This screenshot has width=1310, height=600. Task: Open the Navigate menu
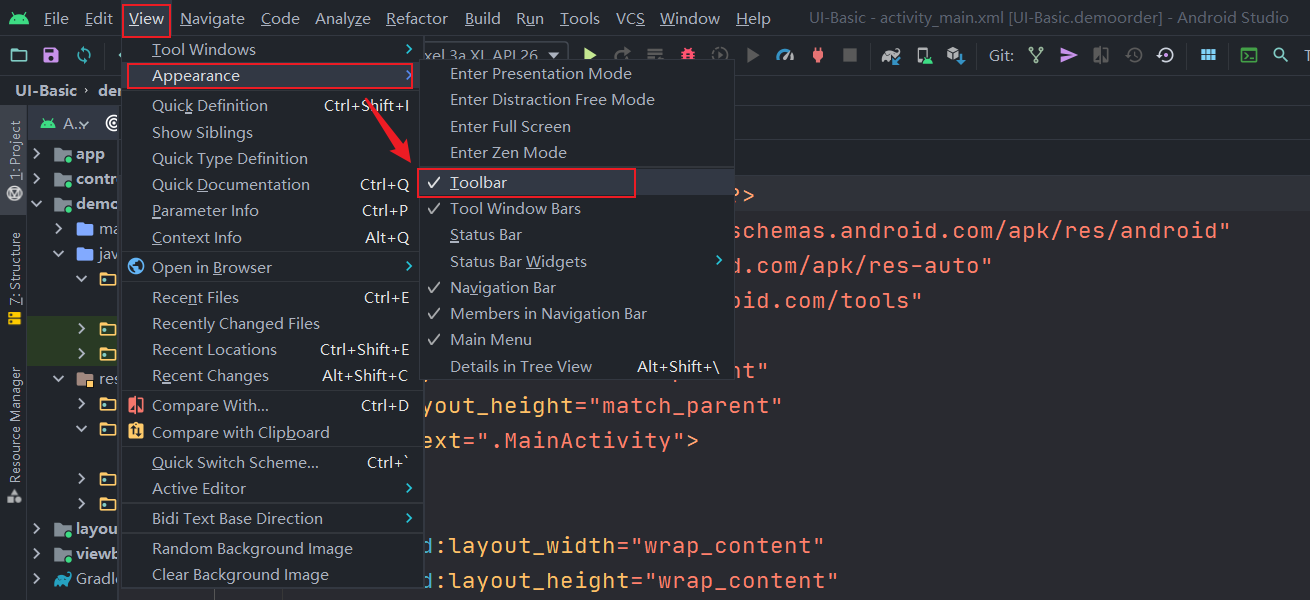pos(212,19)
